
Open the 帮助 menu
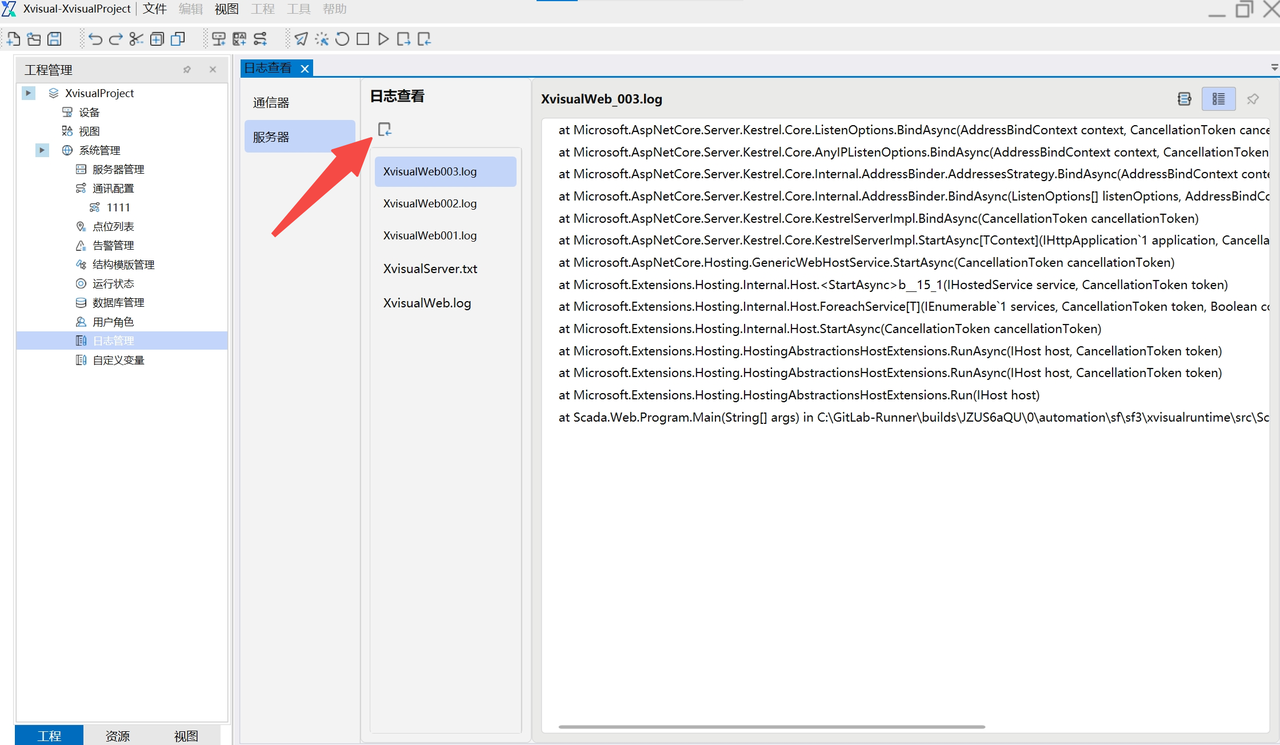coord(335,9)
